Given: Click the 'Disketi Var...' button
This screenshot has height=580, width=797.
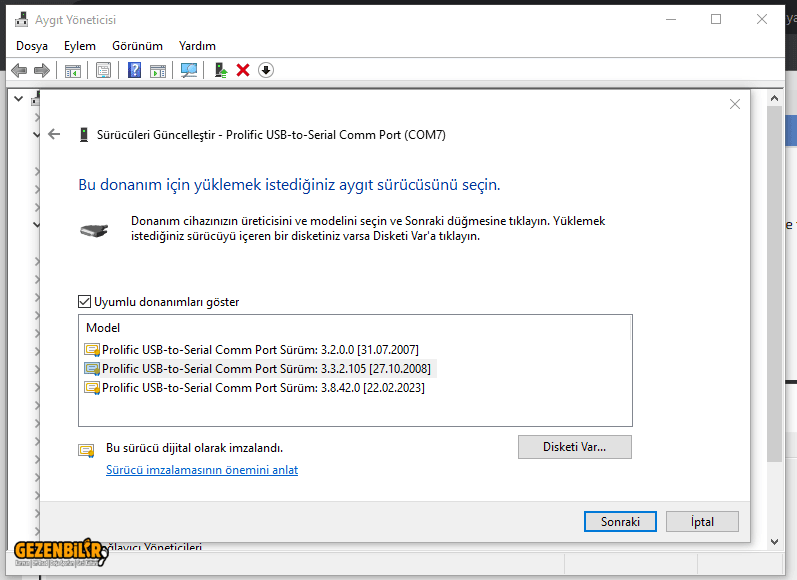Looking at the screenshot, I should coord(574,447).
